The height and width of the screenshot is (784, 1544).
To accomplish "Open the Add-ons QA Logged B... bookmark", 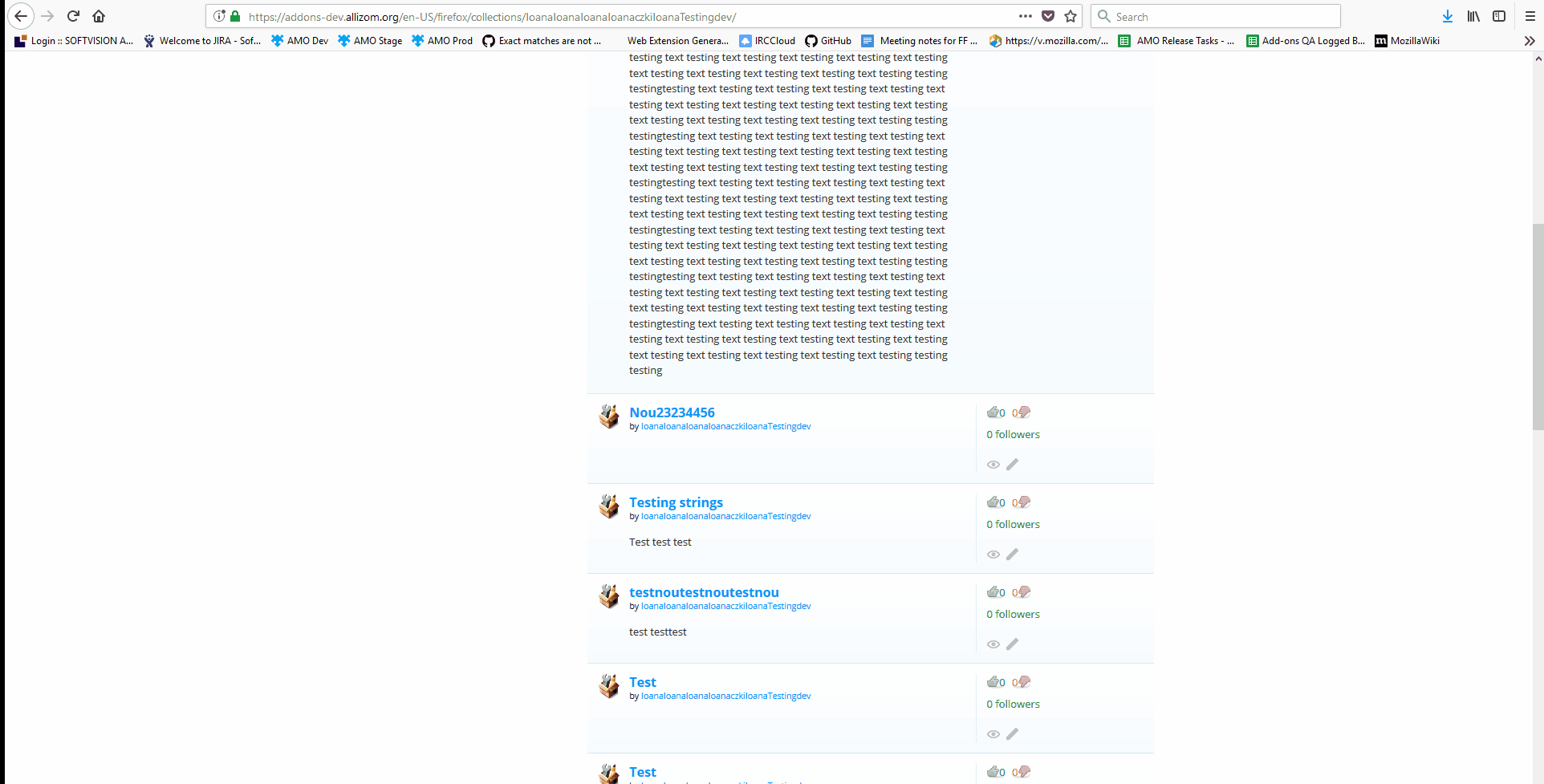I will 1306,41.
